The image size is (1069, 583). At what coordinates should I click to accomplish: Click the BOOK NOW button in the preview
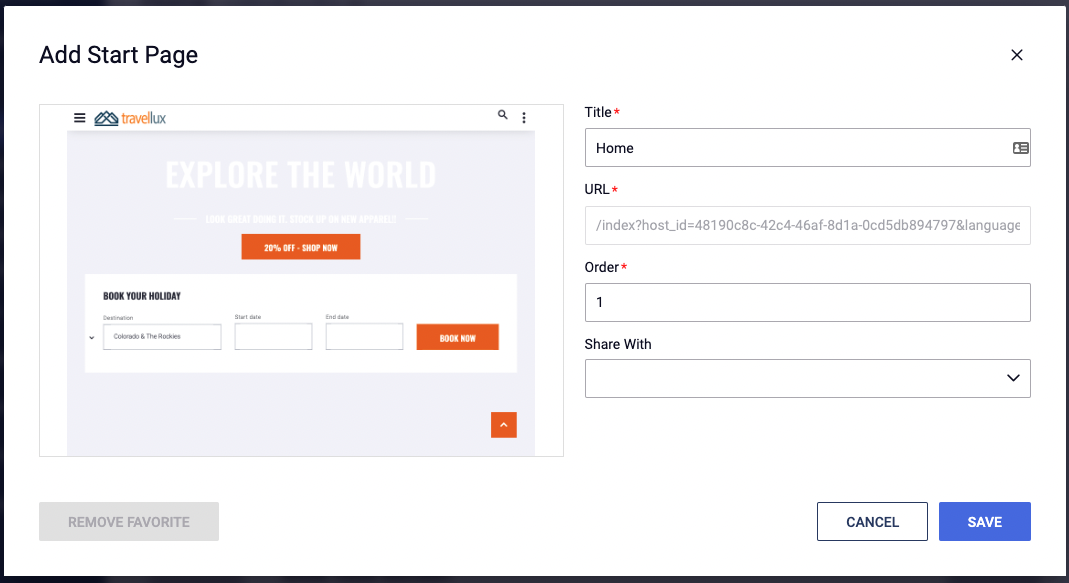tap(457, 337)
